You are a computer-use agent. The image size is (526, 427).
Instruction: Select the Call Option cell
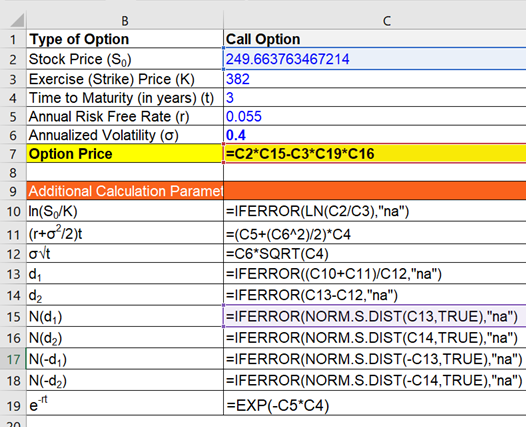pyautogui.click(x=375, y=39)
